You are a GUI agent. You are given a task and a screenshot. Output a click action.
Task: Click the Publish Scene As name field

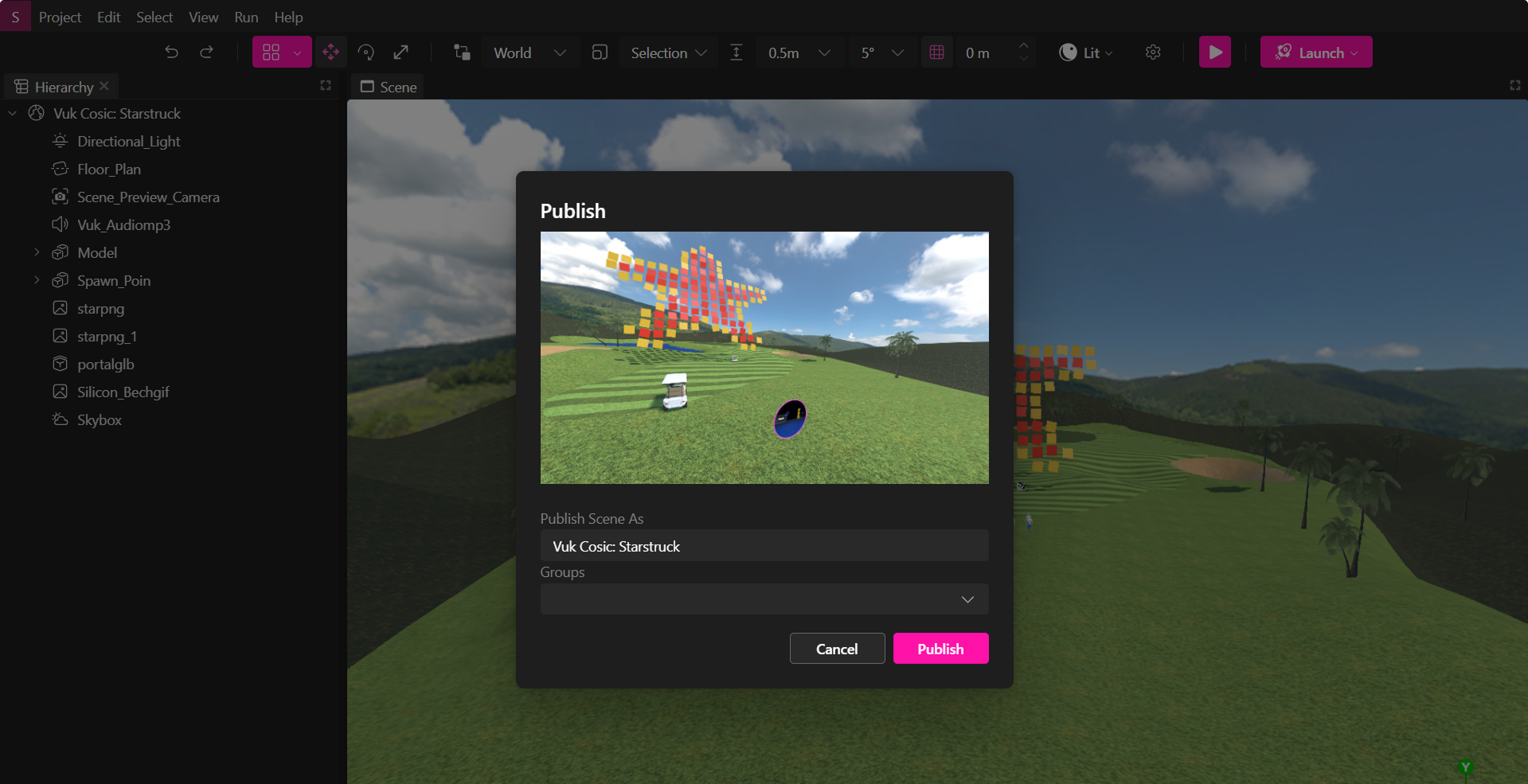click(x=764, y=546)
